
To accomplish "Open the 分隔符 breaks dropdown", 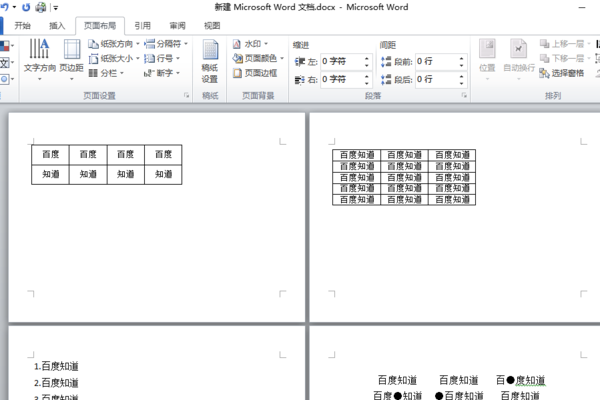I will tap(166, 44).
